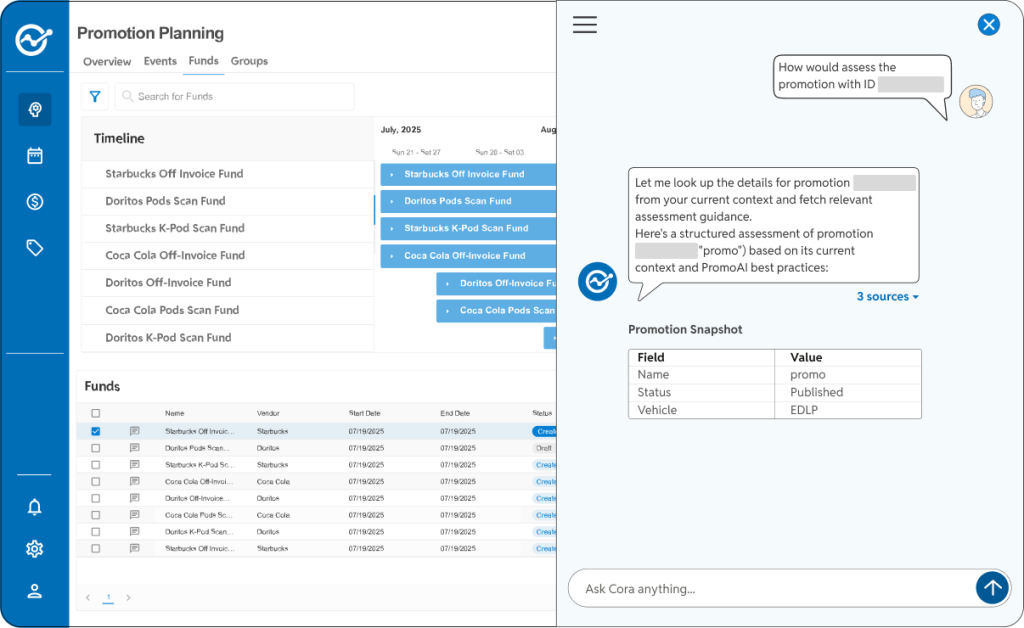Toggle select-all checkbox in Funds header
This screenshot has height=628, width=1024.
tap(96, 413)
